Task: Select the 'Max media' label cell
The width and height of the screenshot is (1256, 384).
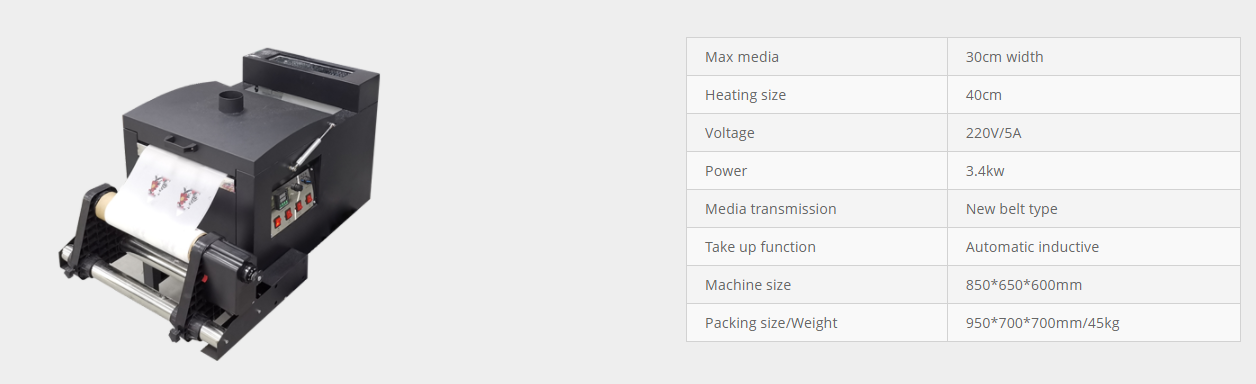Action: coord(817,57)
